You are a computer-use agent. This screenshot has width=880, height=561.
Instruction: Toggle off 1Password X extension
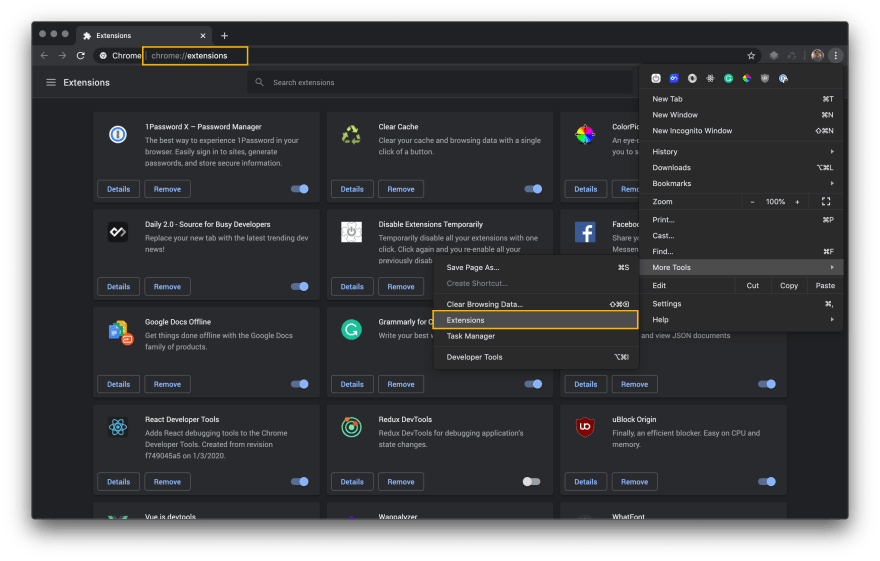pyautogui.click(x=300, y=189)
